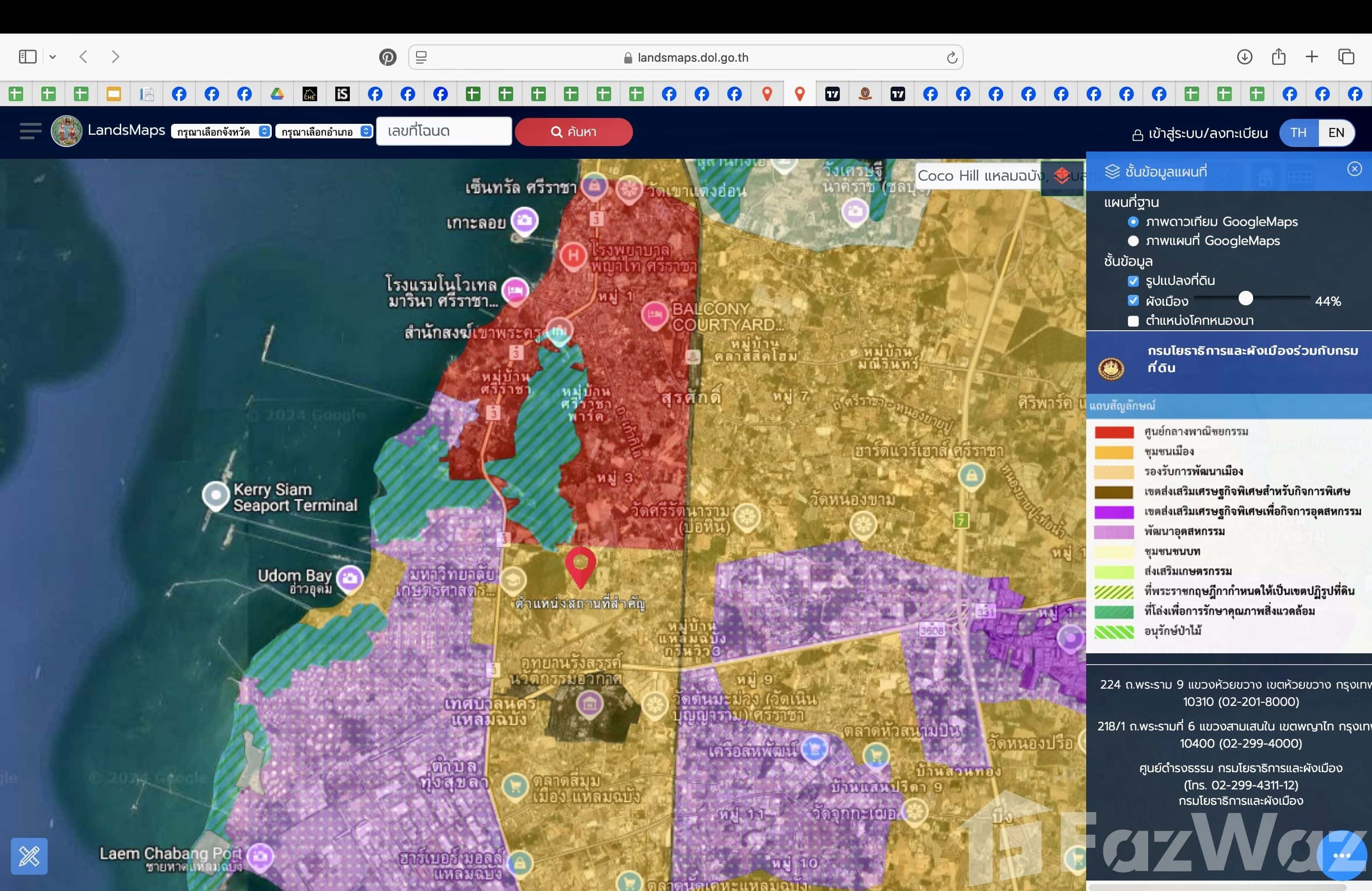The width and height of the screenshot is (1372, 891).
Task: Expand the sidebar options chevron
Action: (53, 56)
